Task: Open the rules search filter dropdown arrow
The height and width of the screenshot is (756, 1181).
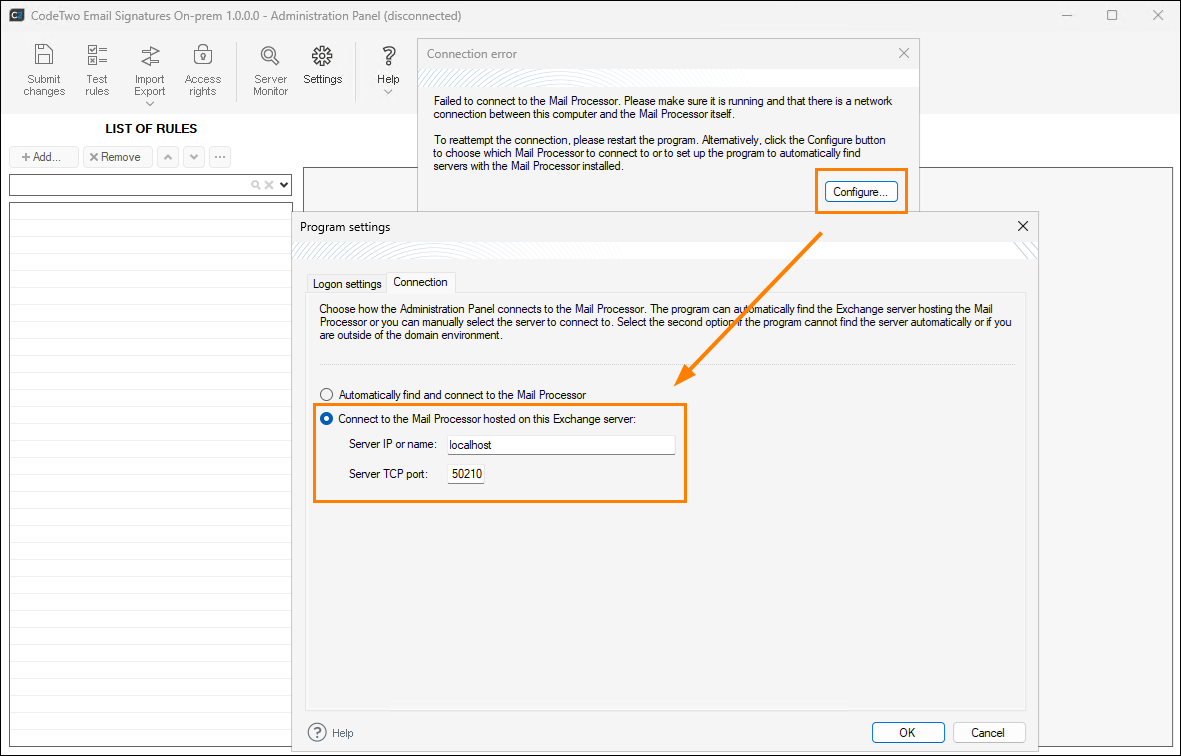Action: tap(284, 185)
